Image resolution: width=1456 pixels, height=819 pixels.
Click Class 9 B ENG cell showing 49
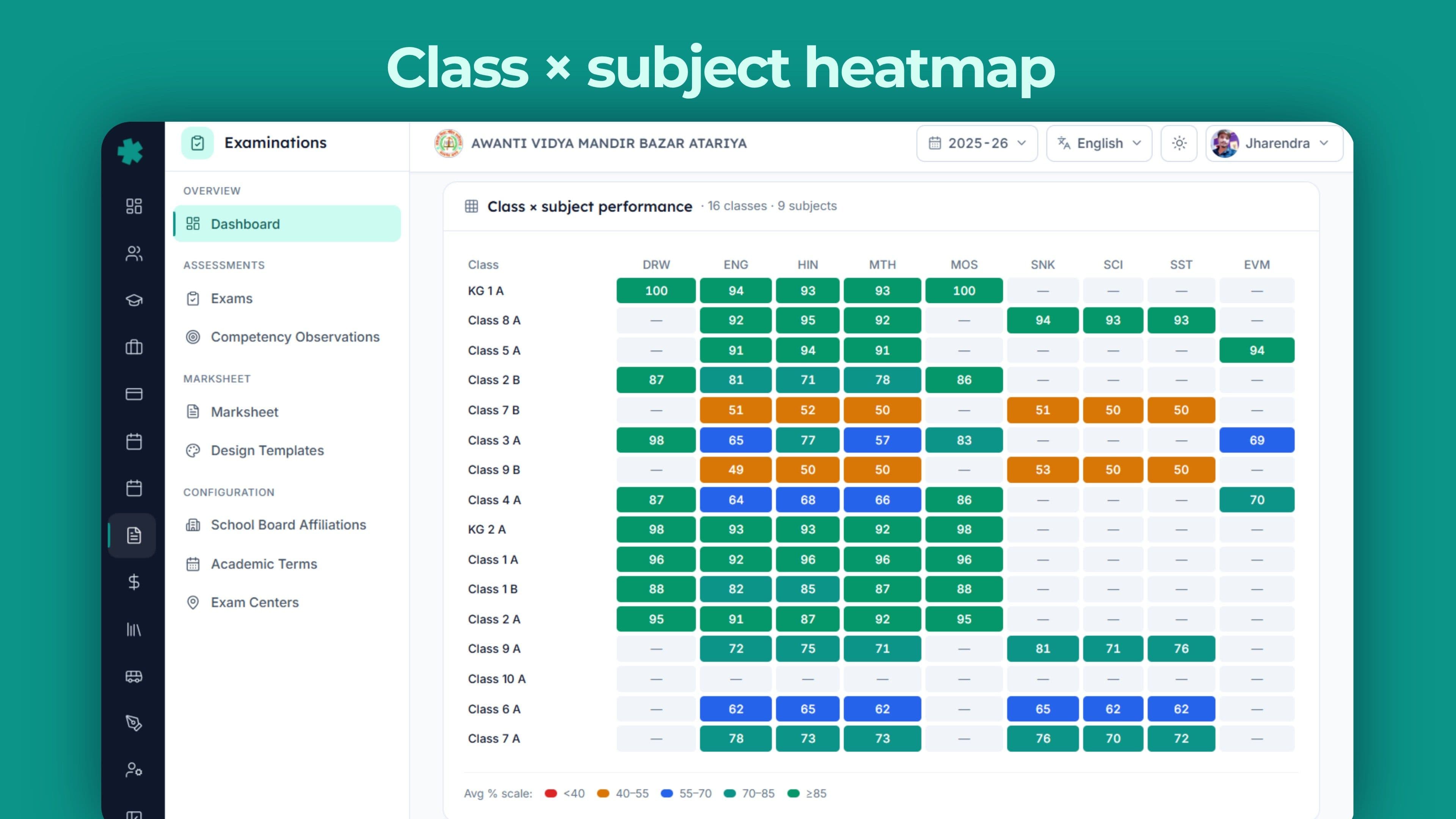735,470
